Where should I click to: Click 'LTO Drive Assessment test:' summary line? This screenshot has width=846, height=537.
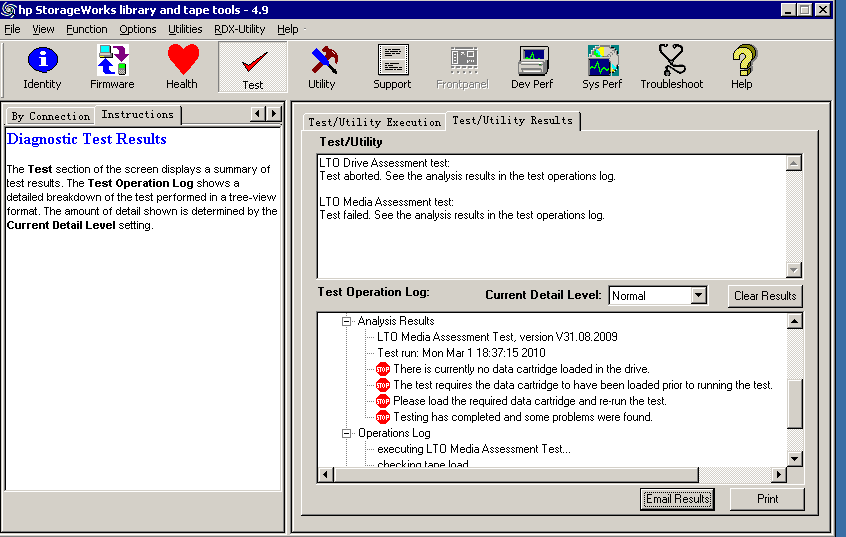click(x=384, y=163)
